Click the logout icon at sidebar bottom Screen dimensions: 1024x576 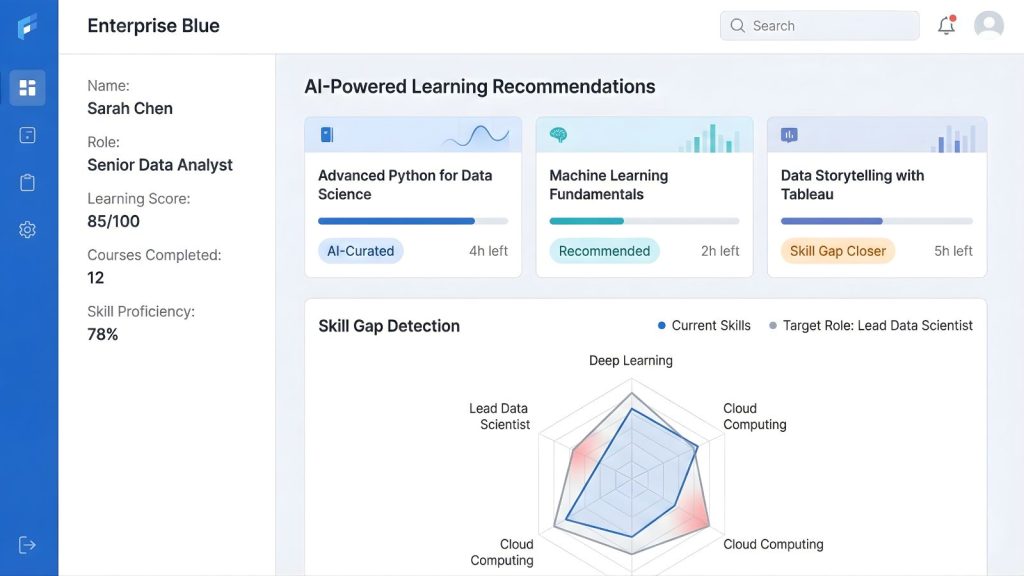[x=27, y=544]
